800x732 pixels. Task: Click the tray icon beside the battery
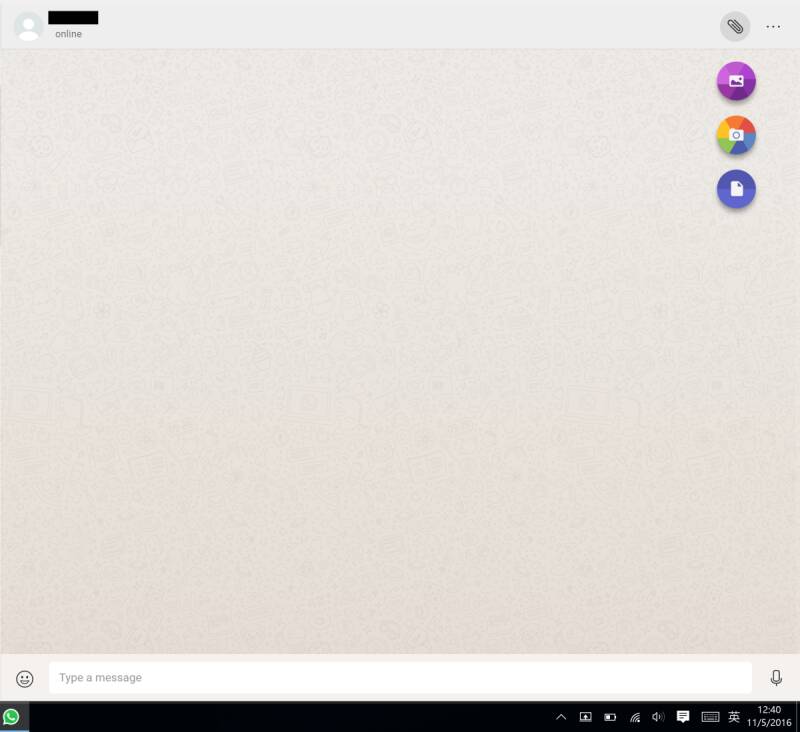click(585, 717)
